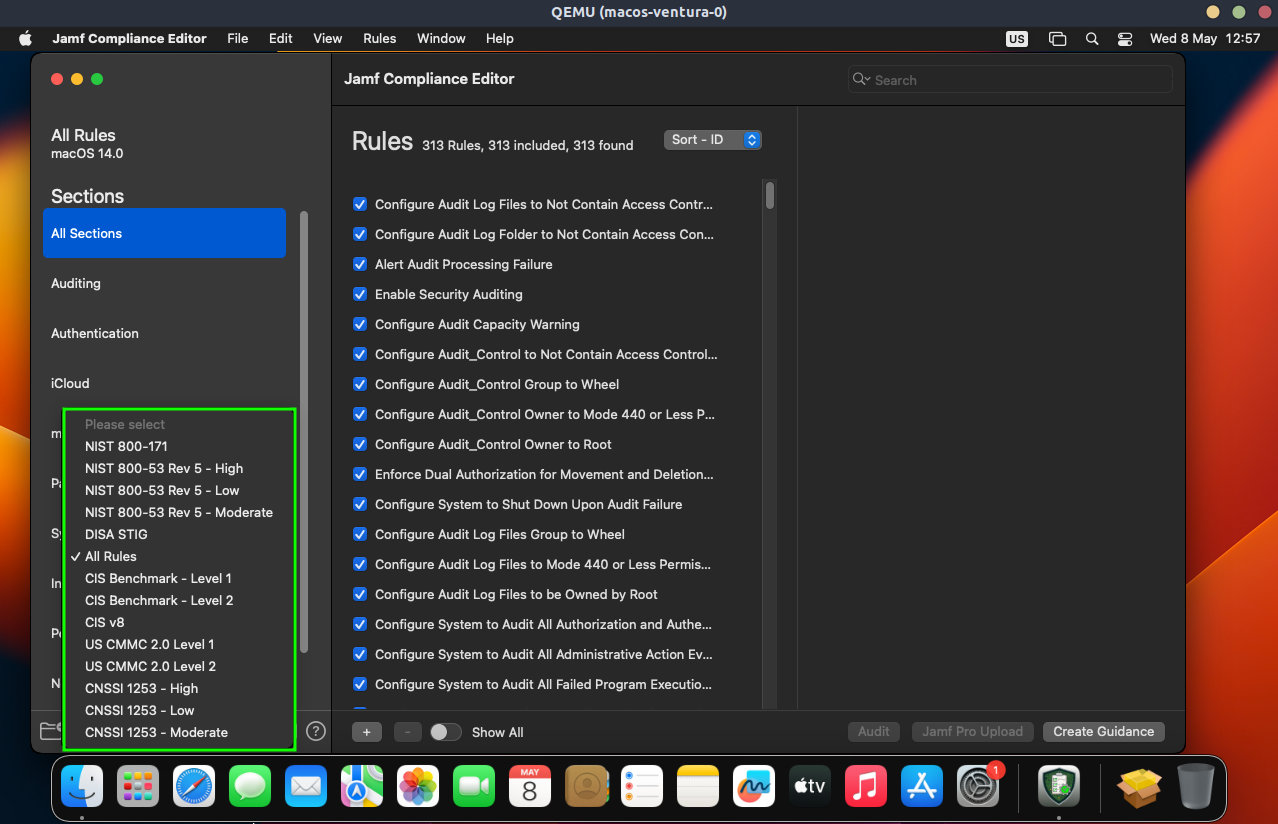Viewport: 1278px width, 824px height.
Task: Click the Search field
Action: (x=1010, y=80)
